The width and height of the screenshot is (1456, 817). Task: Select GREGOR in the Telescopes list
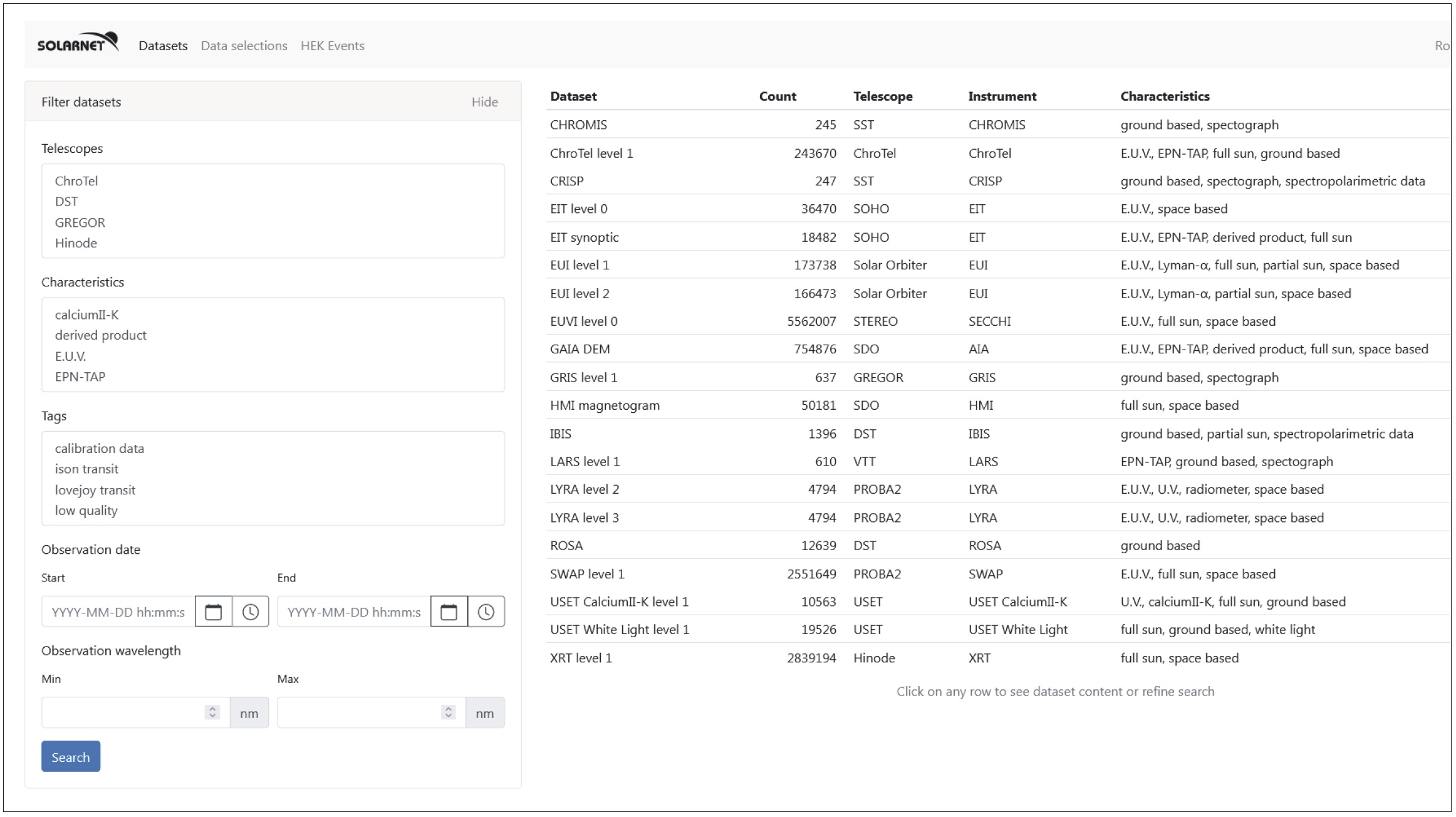[x=80, y=222]
